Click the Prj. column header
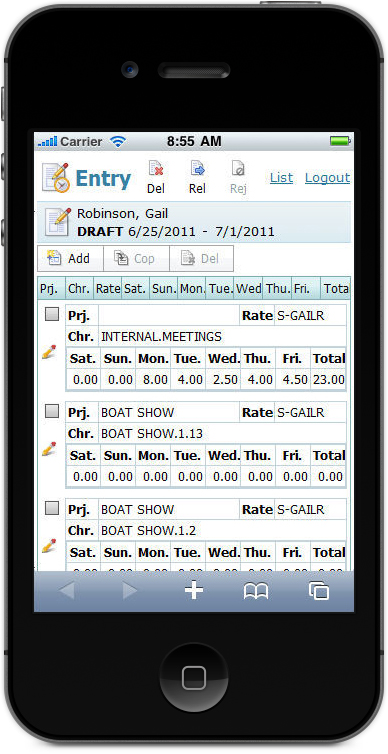 (x=51, y=289)
